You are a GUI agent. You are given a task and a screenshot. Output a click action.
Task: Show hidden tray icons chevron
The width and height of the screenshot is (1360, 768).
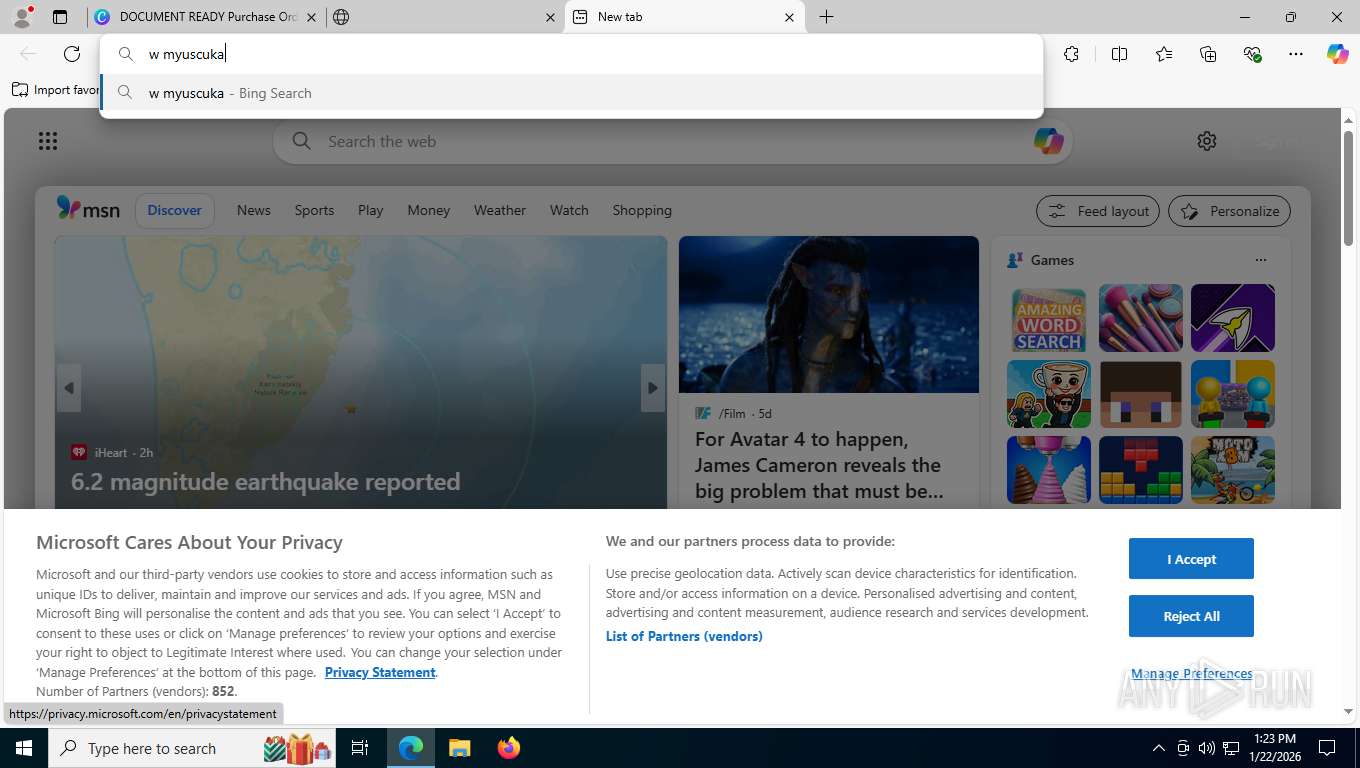(1159, 748)
